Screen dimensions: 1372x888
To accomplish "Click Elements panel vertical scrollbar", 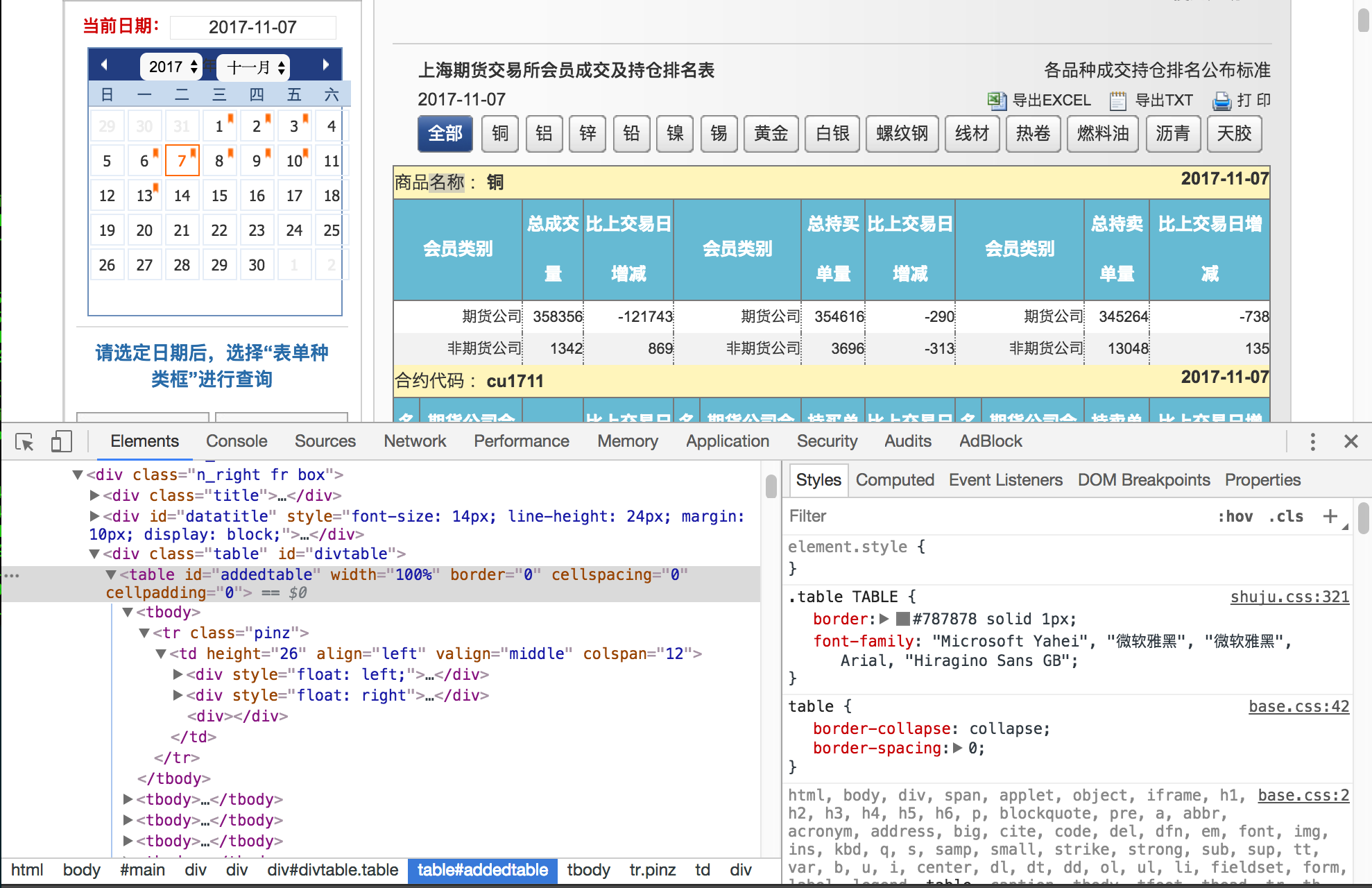I will point(771,486).
